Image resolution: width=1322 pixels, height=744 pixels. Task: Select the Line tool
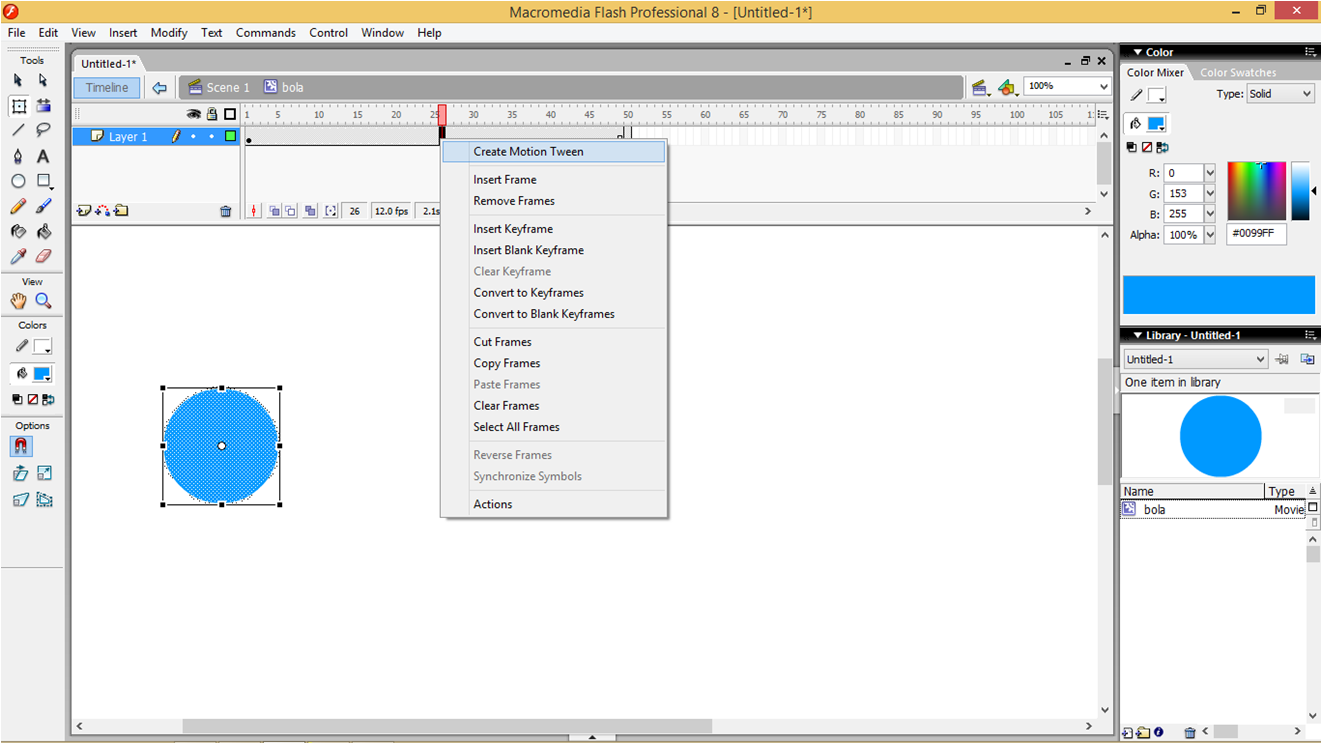[x=18, y=130]
